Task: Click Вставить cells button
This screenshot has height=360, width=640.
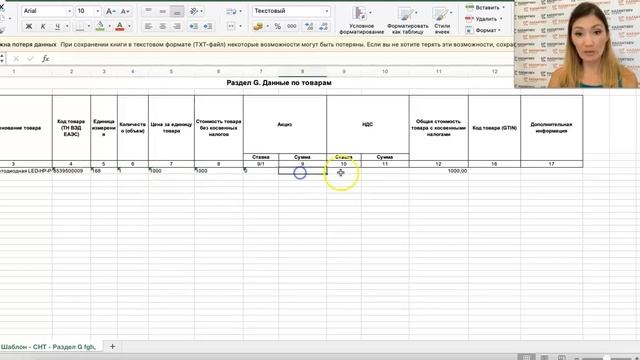Action: 485,7
